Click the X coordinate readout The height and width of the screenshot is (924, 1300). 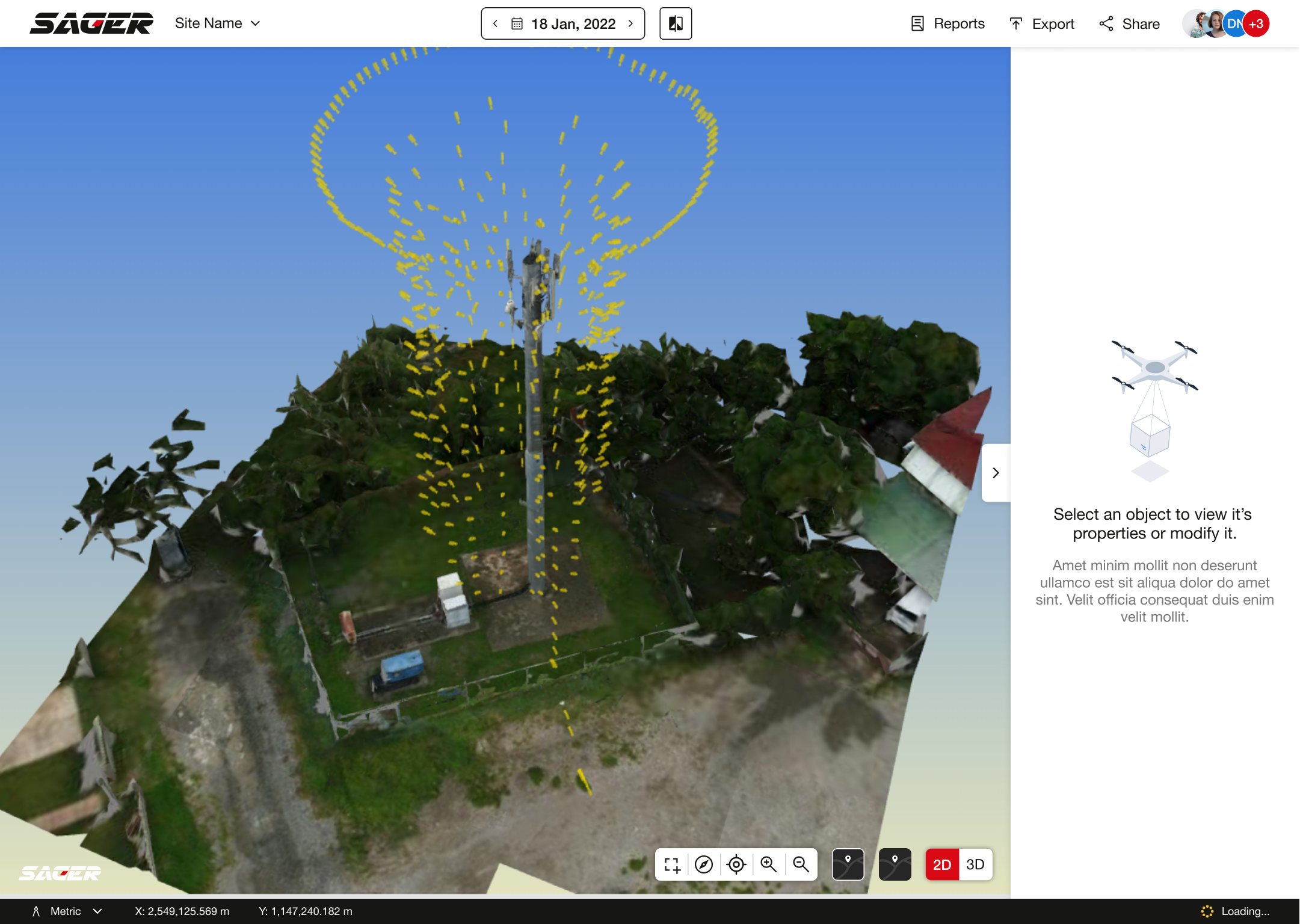[182, 911]
